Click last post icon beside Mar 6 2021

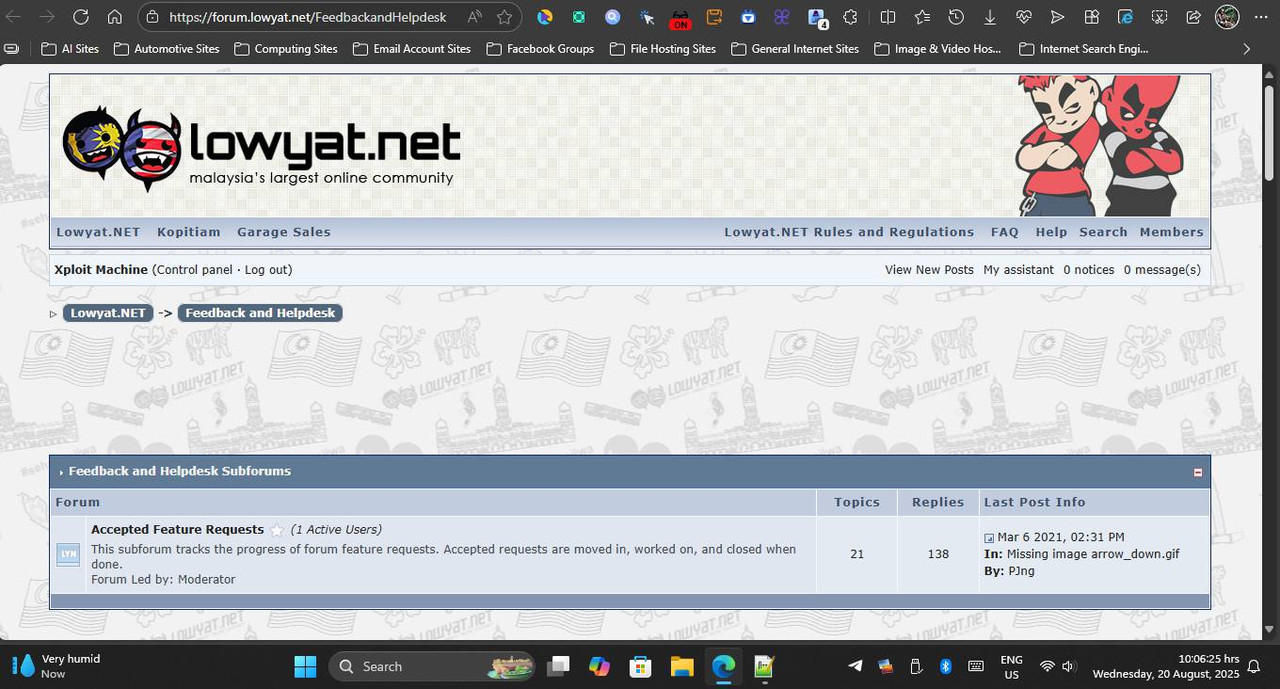pyautogui.click(x=989, y=538)
